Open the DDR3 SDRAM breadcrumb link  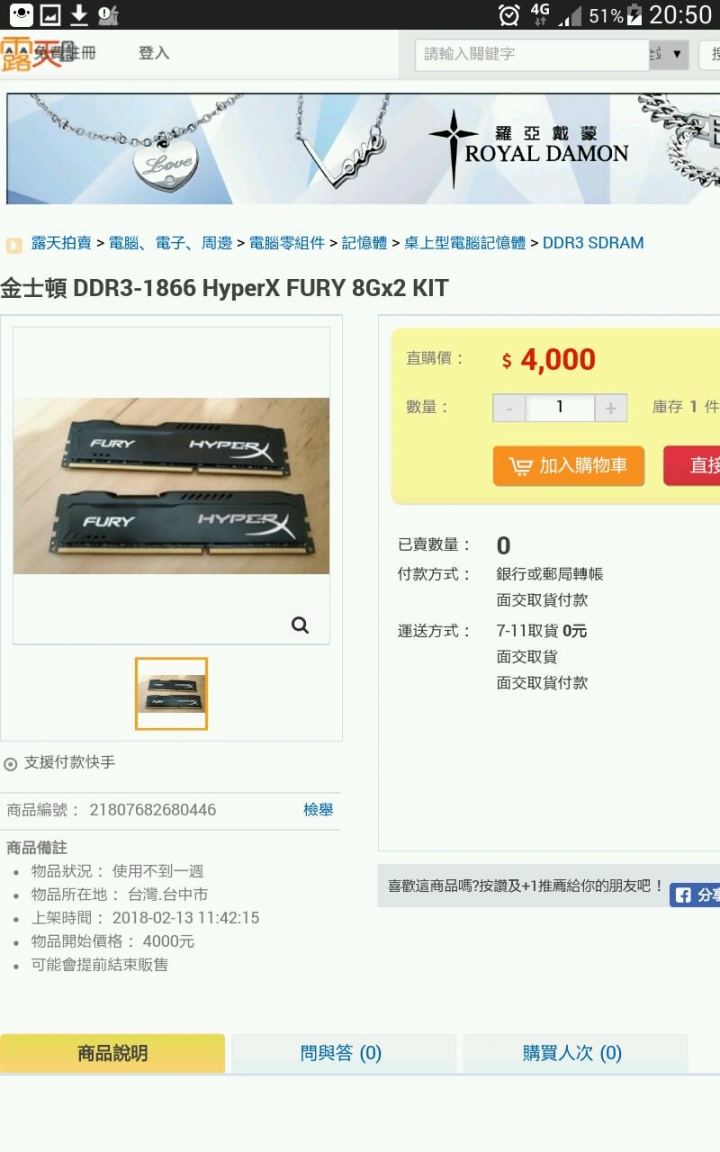[593, 243]
